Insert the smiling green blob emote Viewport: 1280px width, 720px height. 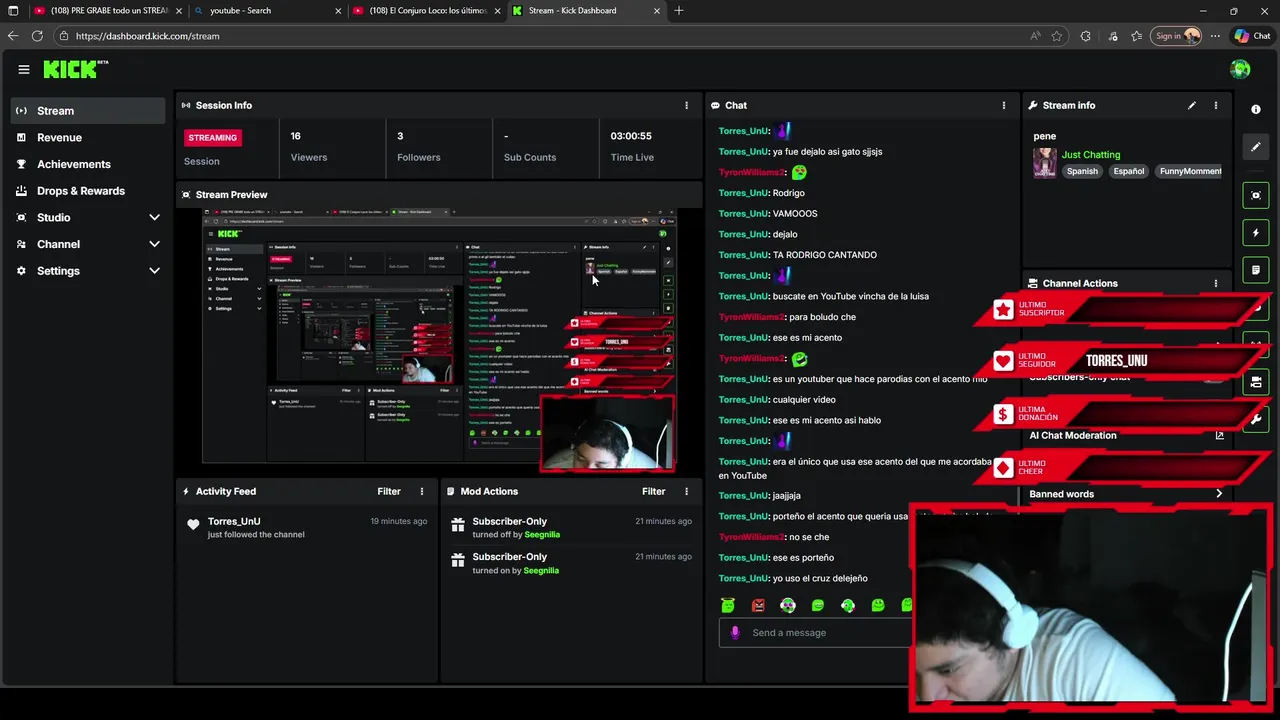tap(878, 605)
